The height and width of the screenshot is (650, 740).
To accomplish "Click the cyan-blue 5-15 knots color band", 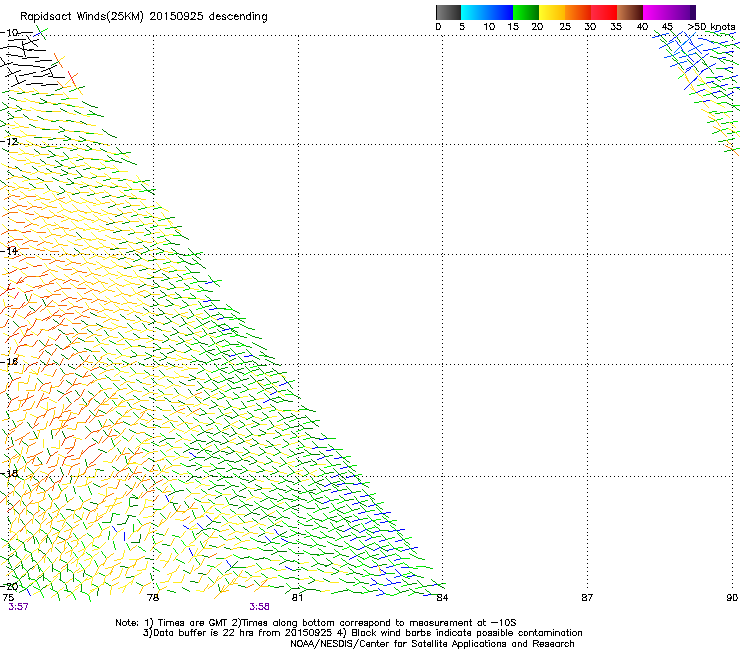I will [487, 12].
